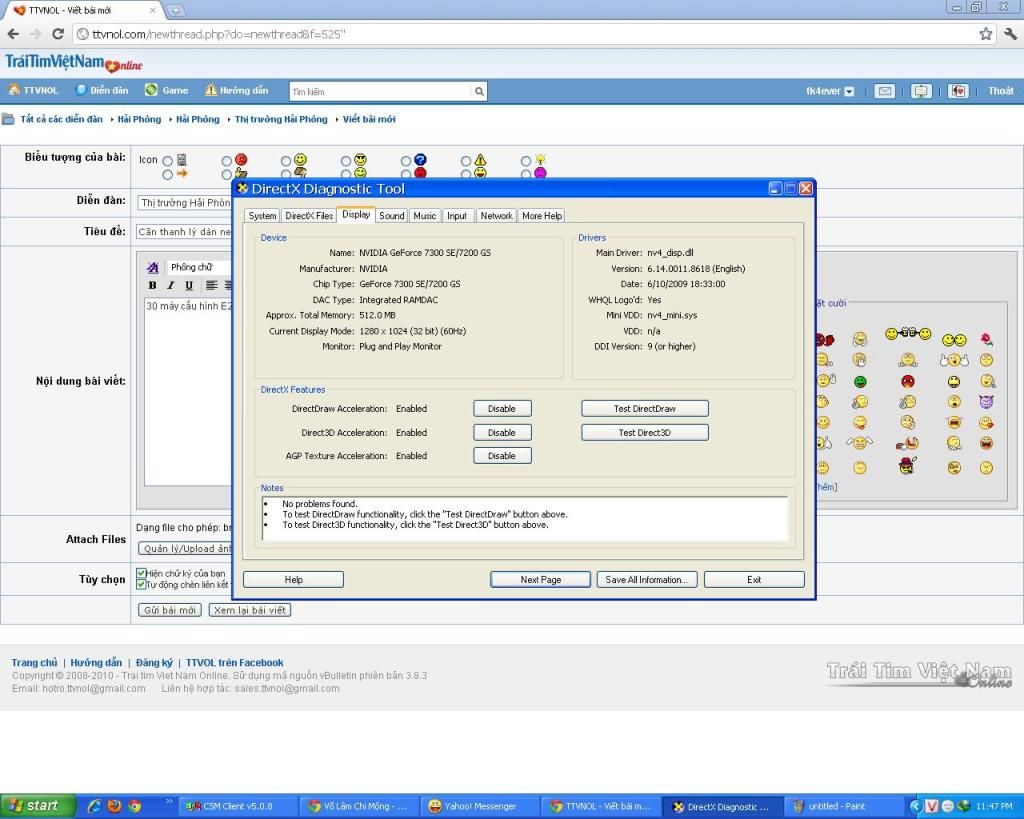This screenshot has height=819, width=1024.
Task: Click the 'Thoát' logout link
Action: [x=1000, y=91]
